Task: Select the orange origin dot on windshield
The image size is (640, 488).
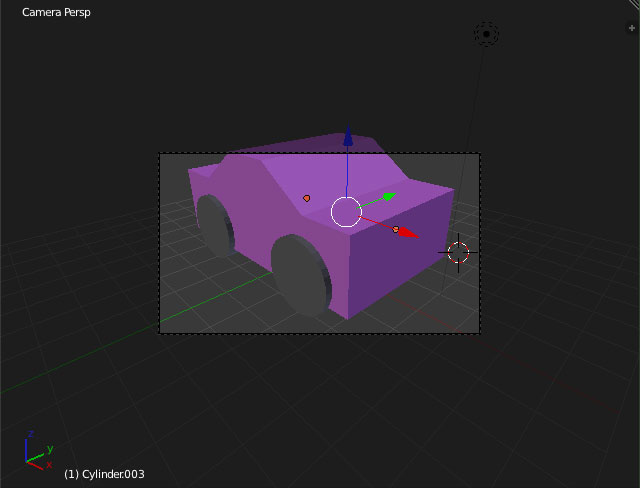Action: click(x=307, y=198)
